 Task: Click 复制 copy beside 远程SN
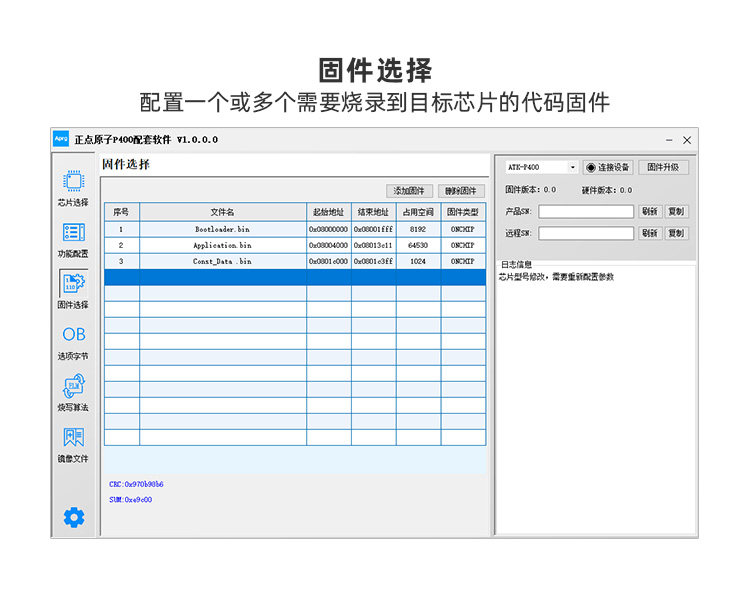pyautogui.click(x=676, y=233)
